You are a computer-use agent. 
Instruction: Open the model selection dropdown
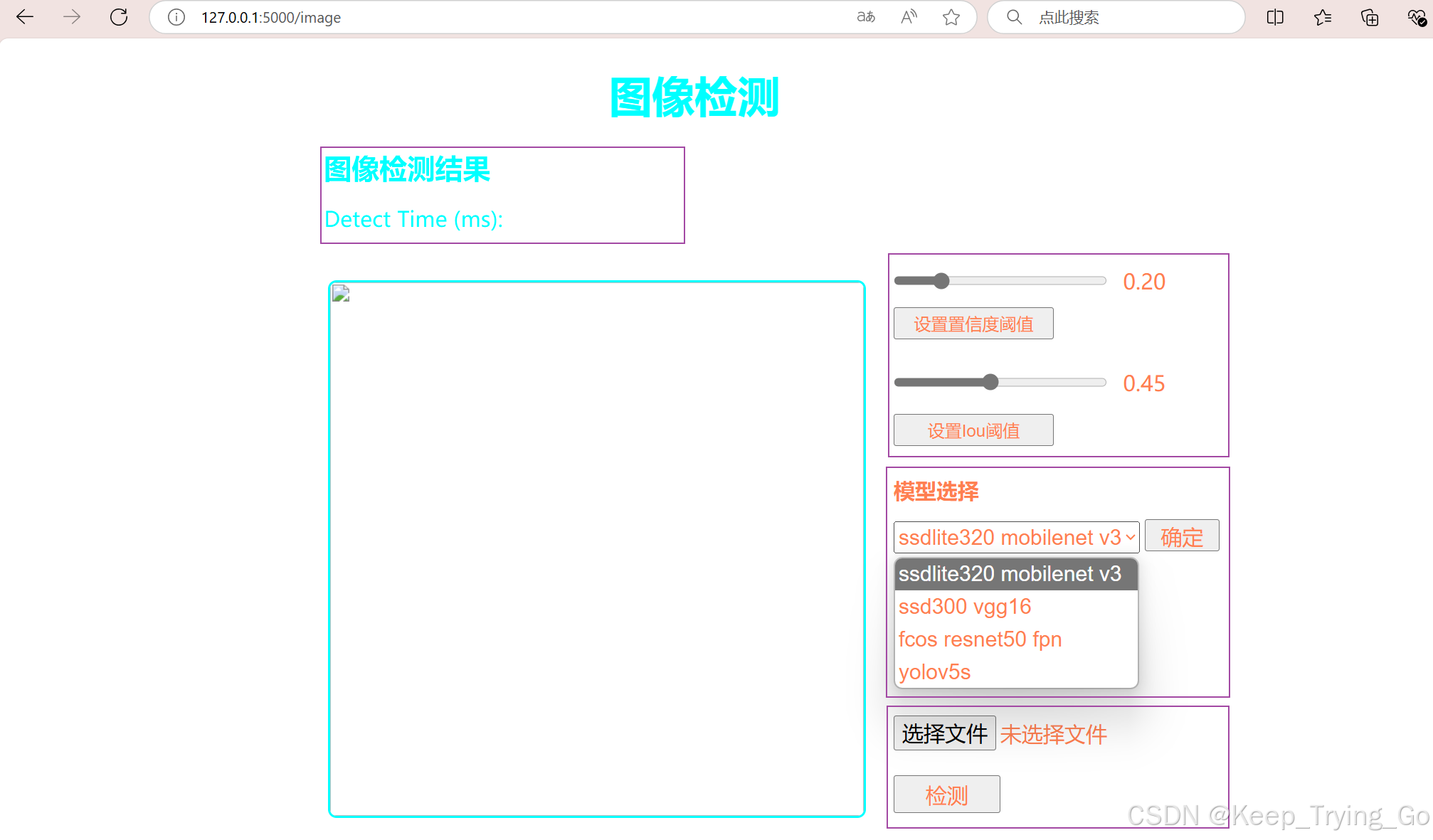pos(1015,537)
